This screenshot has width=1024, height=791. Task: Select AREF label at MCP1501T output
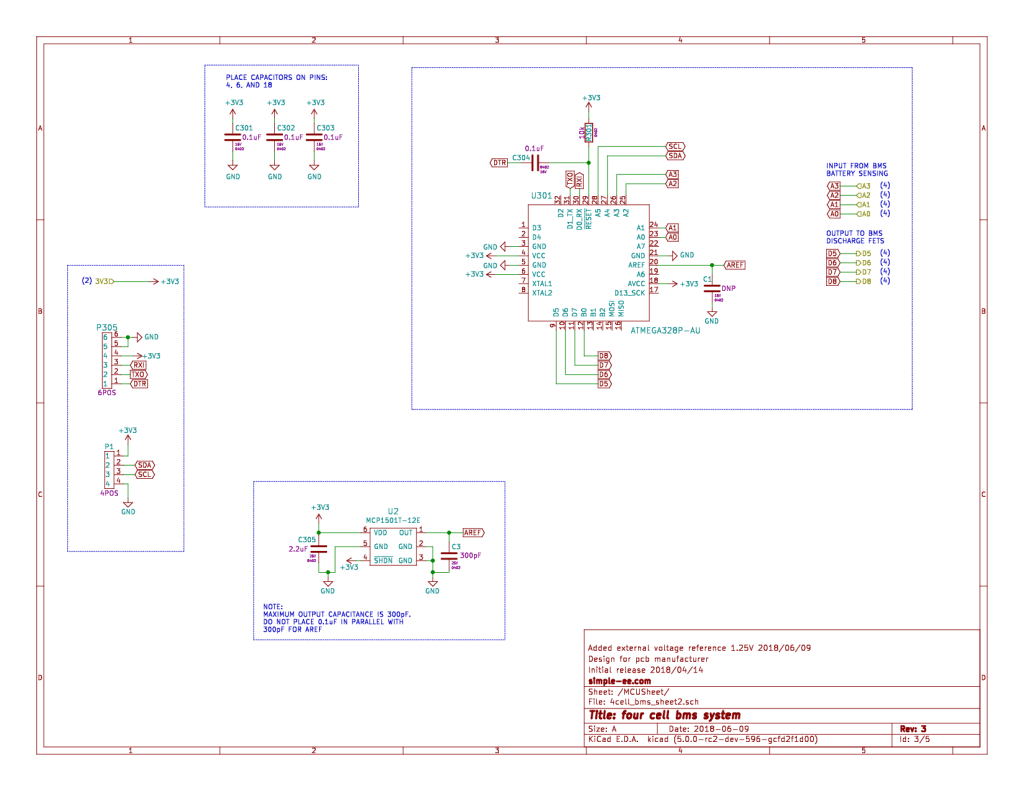(473, 532)
